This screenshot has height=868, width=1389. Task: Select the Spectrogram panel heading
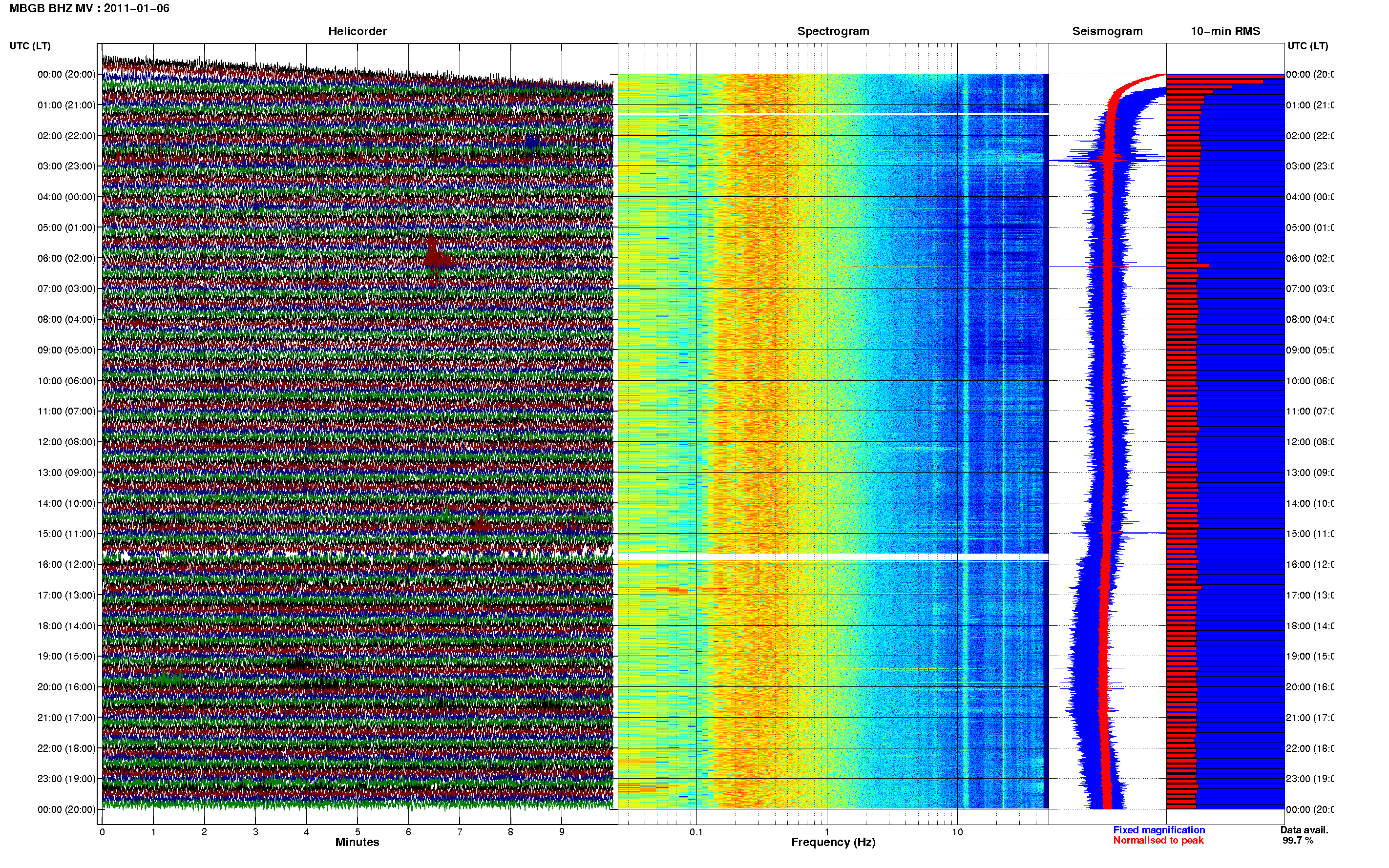[x=833, y=31]
